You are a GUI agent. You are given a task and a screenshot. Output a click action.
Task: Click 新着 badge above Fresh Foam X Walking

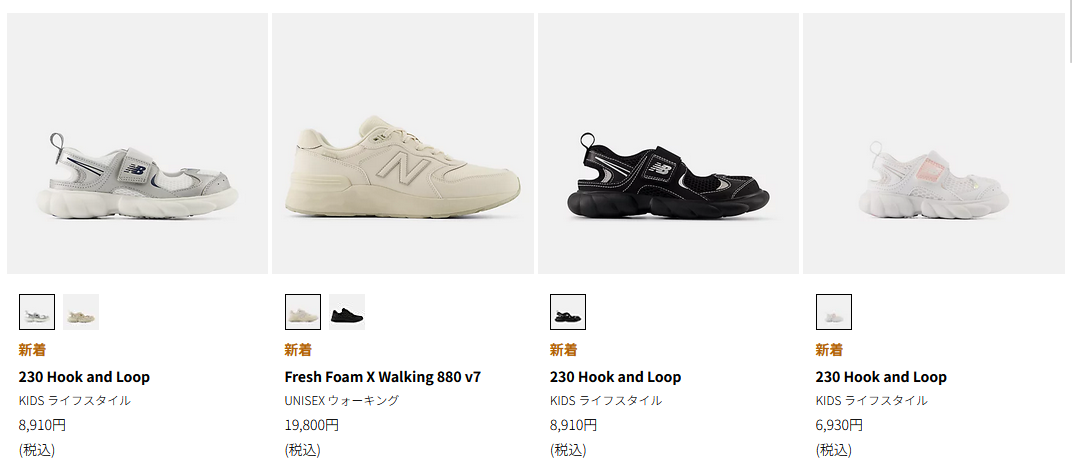click(x=298, y=350)
